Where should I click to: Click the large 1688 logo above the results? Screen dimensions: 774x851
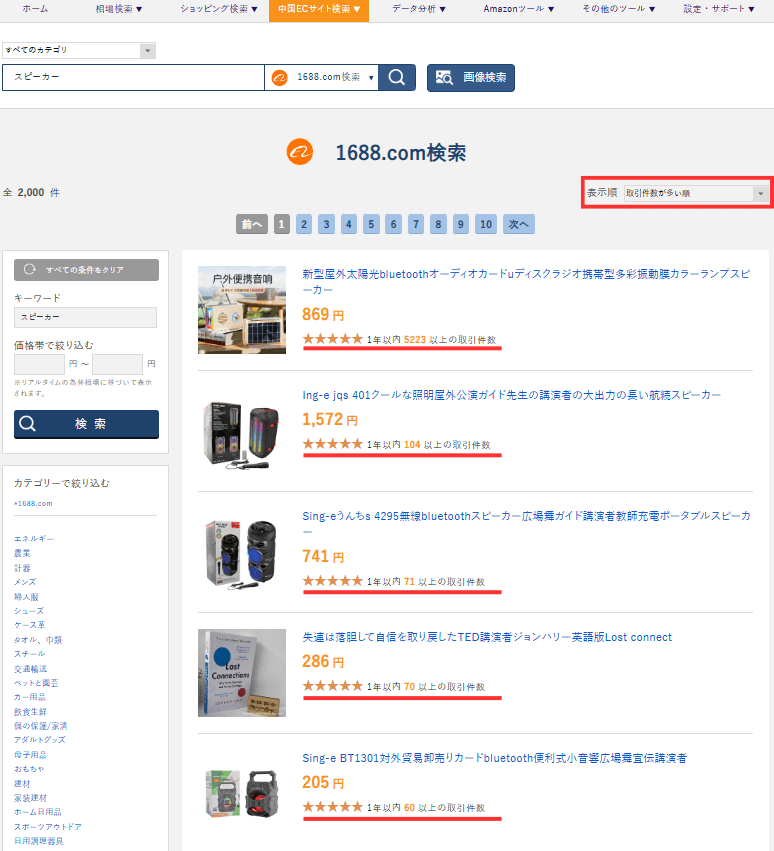click(x=300, y=152)
